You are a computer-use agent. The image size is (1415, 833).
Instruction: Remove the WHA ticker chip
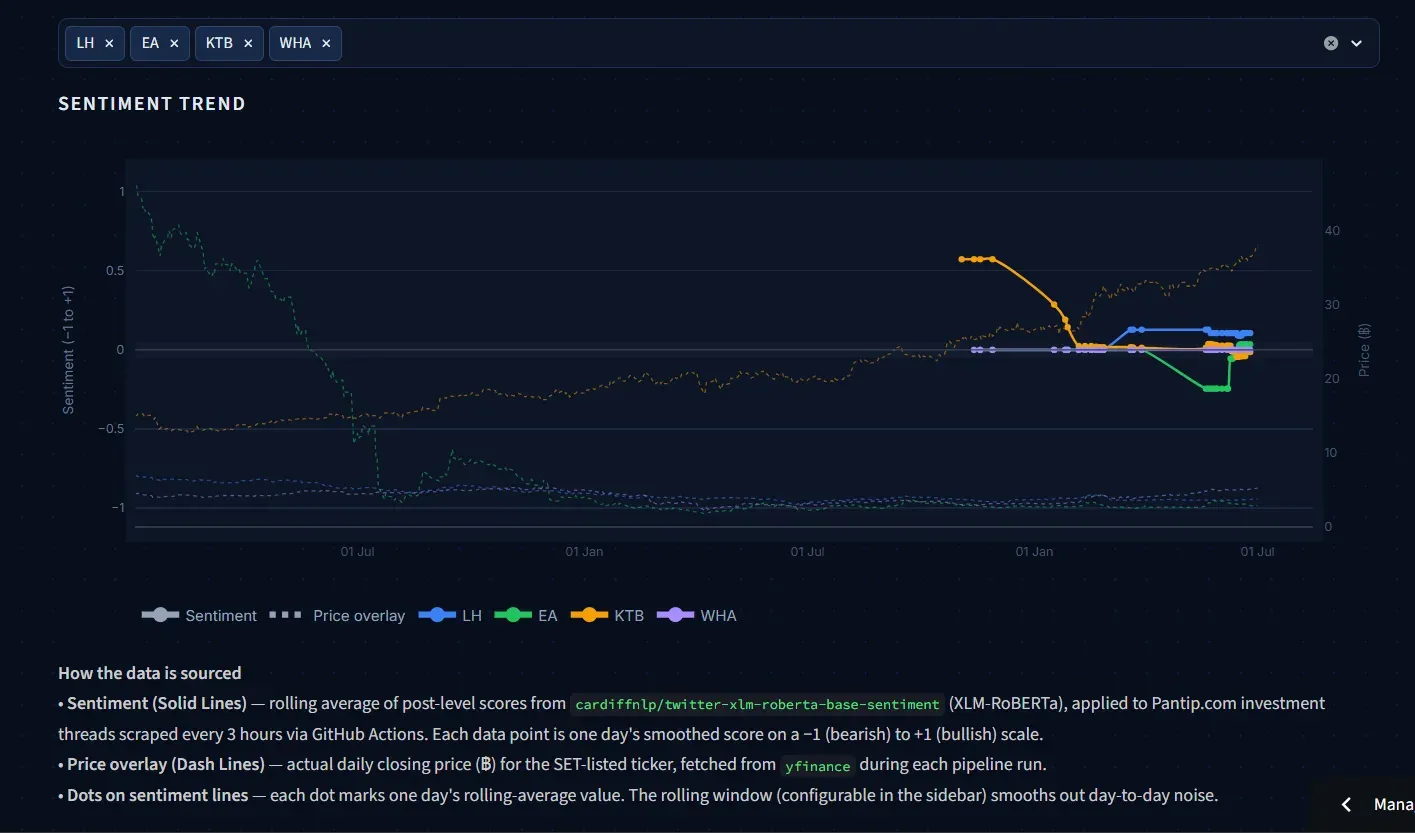[x=326, y=44]
